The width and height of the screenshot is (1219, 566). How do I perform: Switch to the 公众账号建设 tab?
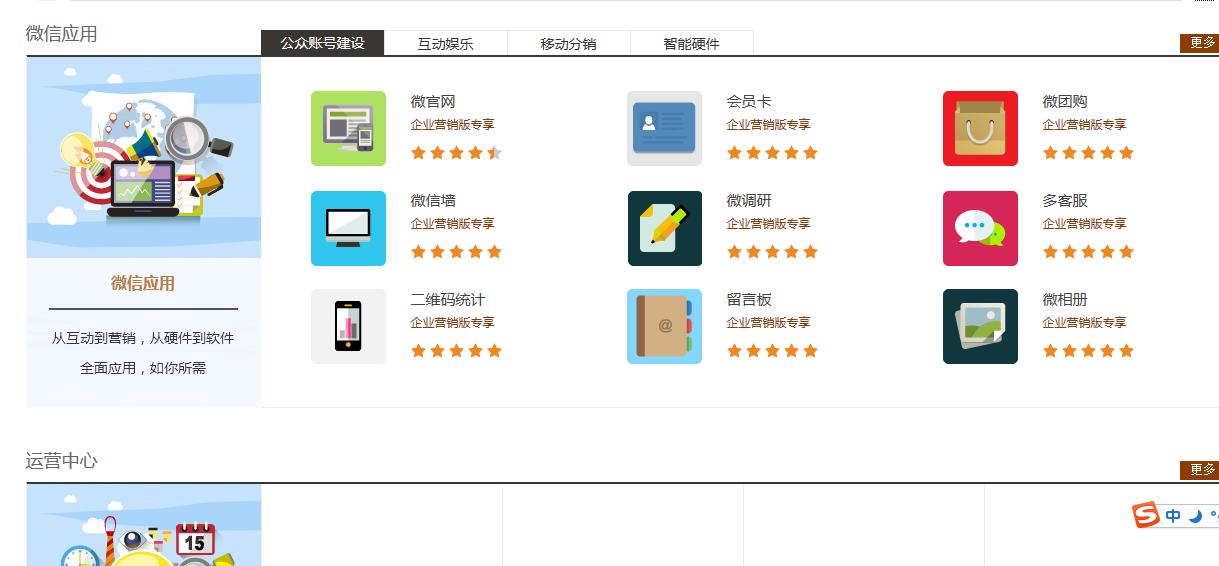pos(322,43)
